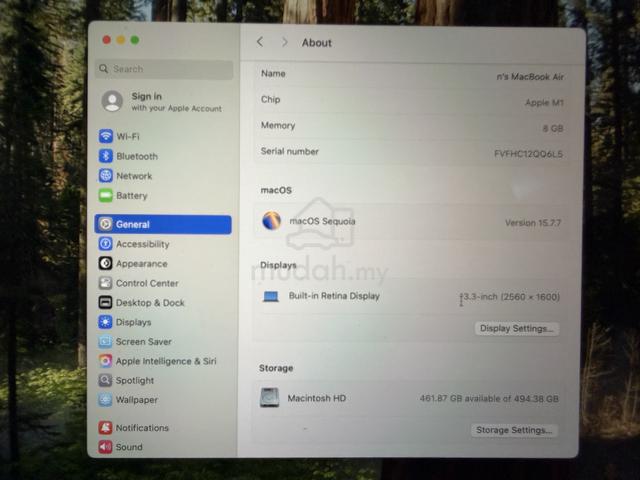Open the Sound speaker icon
The image size is (640, 480).
[x=105, y=447]
